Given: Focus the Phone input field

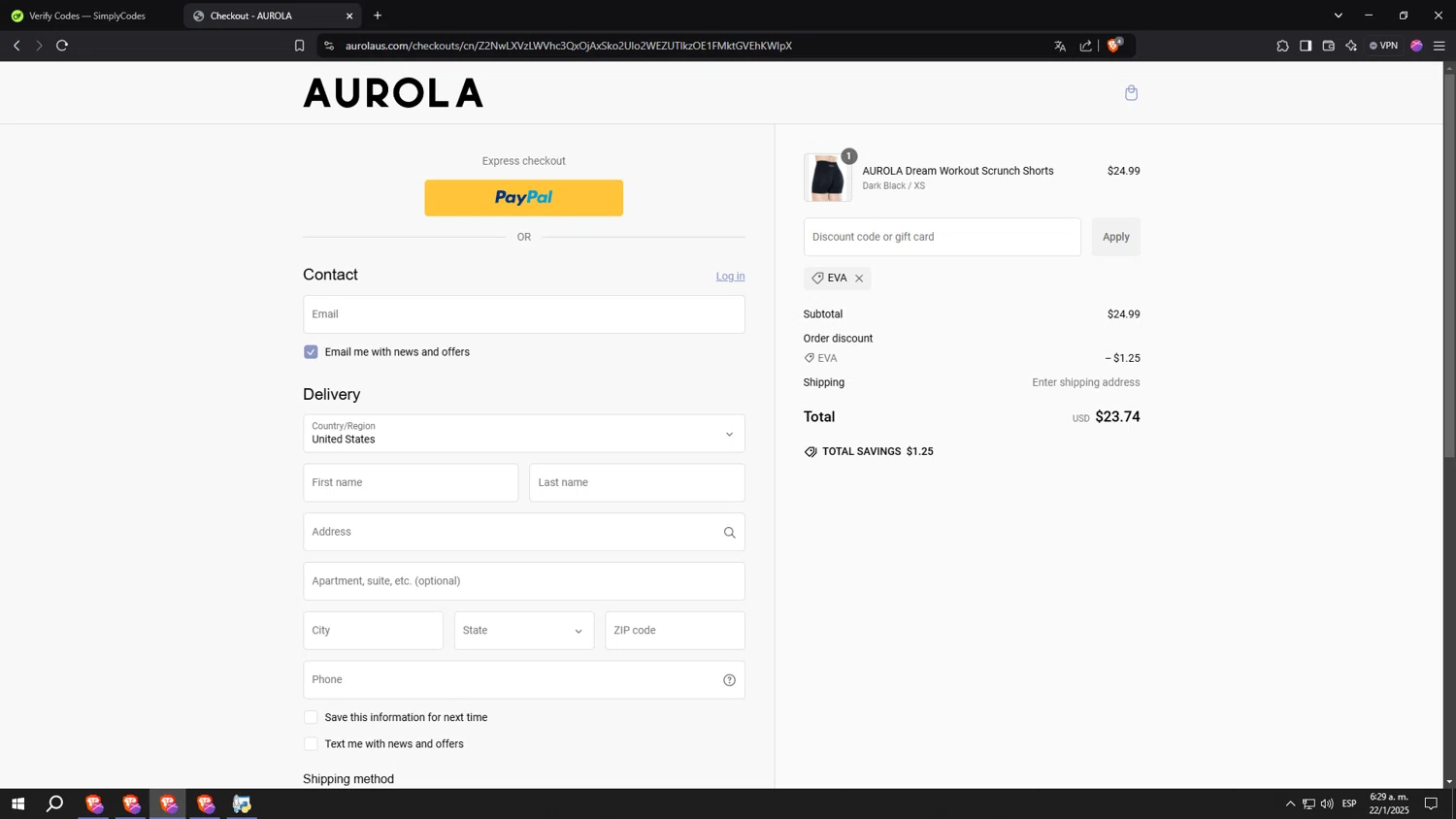Looking at the screenshot, I should [x=524, y=680].
